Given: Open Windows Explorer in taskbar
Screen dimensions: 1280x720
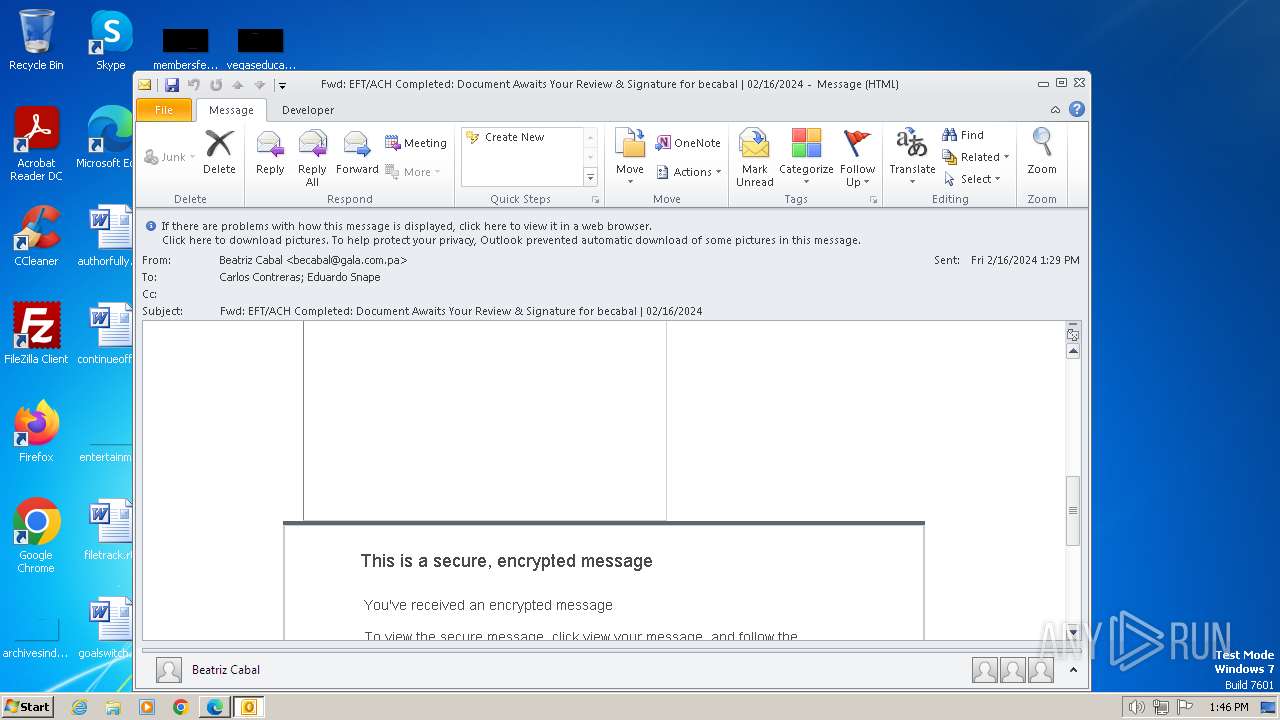Looking at the screenshot, I should tap(113, 707).
